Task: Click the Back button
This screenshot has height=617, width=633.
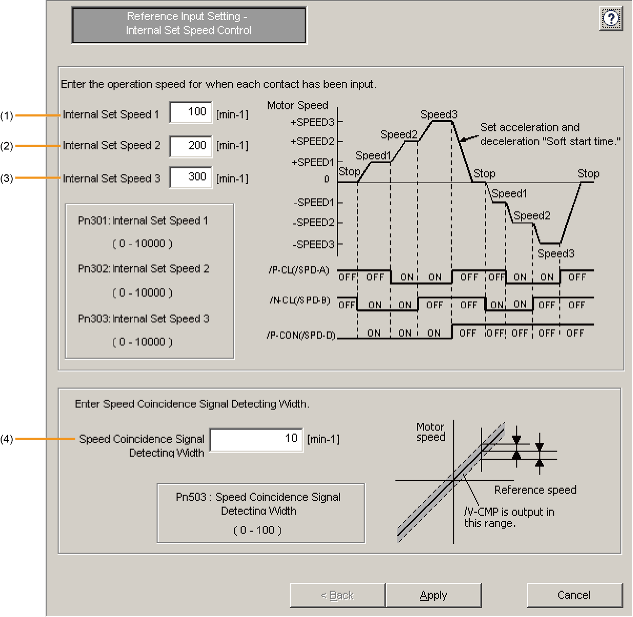Action: 337,595
